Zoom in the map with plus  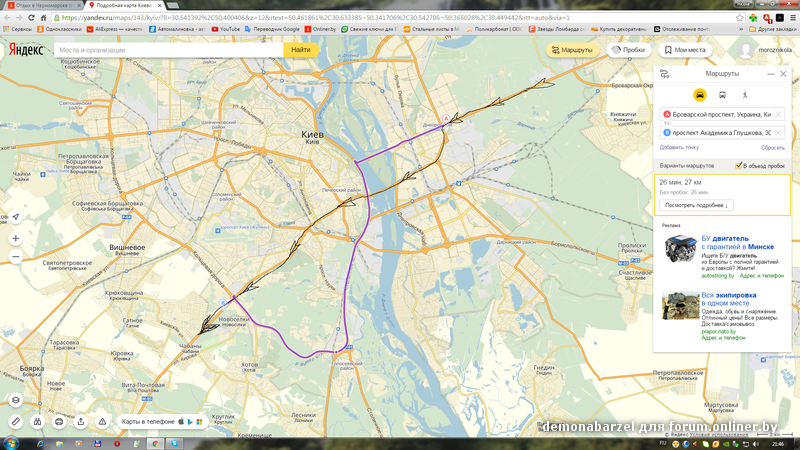pos(16,238)
